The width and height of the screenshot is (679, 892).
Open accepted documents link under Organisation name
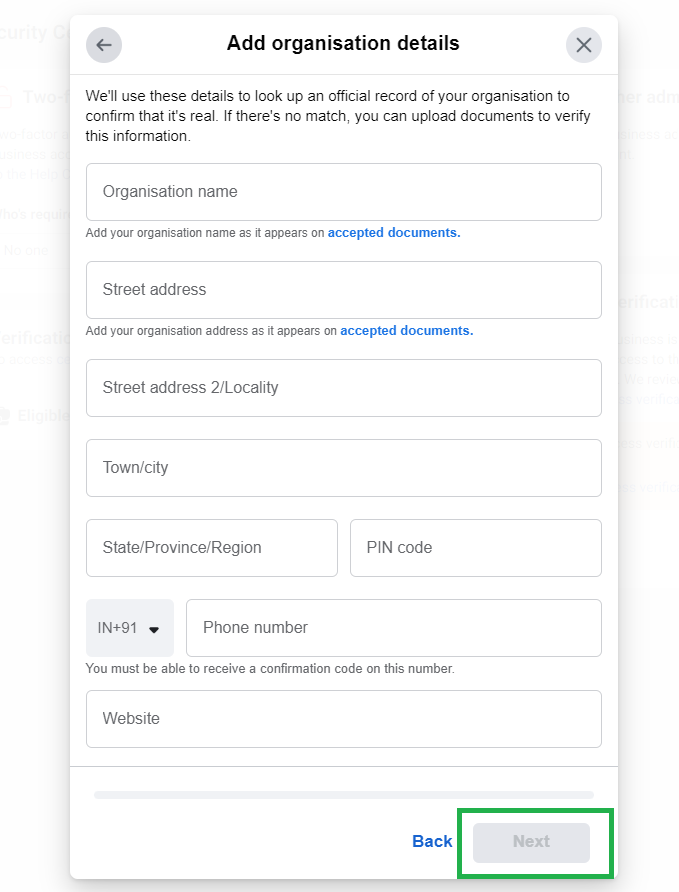click(394, 233)
